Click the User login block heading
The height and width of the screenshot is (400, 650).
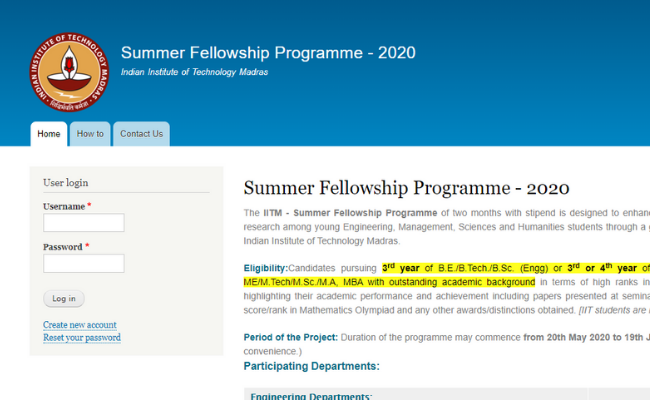point(66,183)
